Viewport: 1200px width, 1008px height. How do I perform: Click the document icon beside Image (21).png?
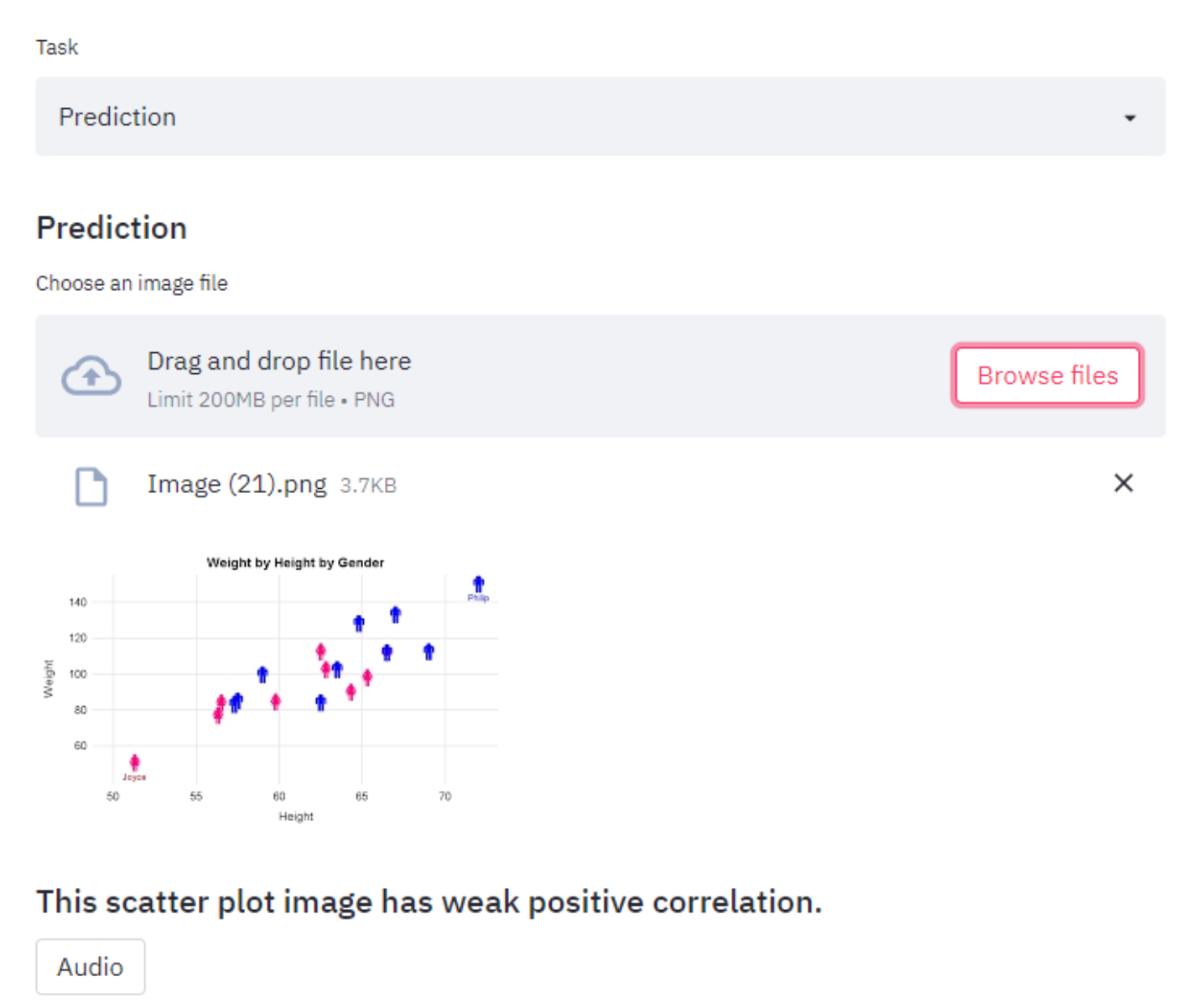(x=91, y=486)
